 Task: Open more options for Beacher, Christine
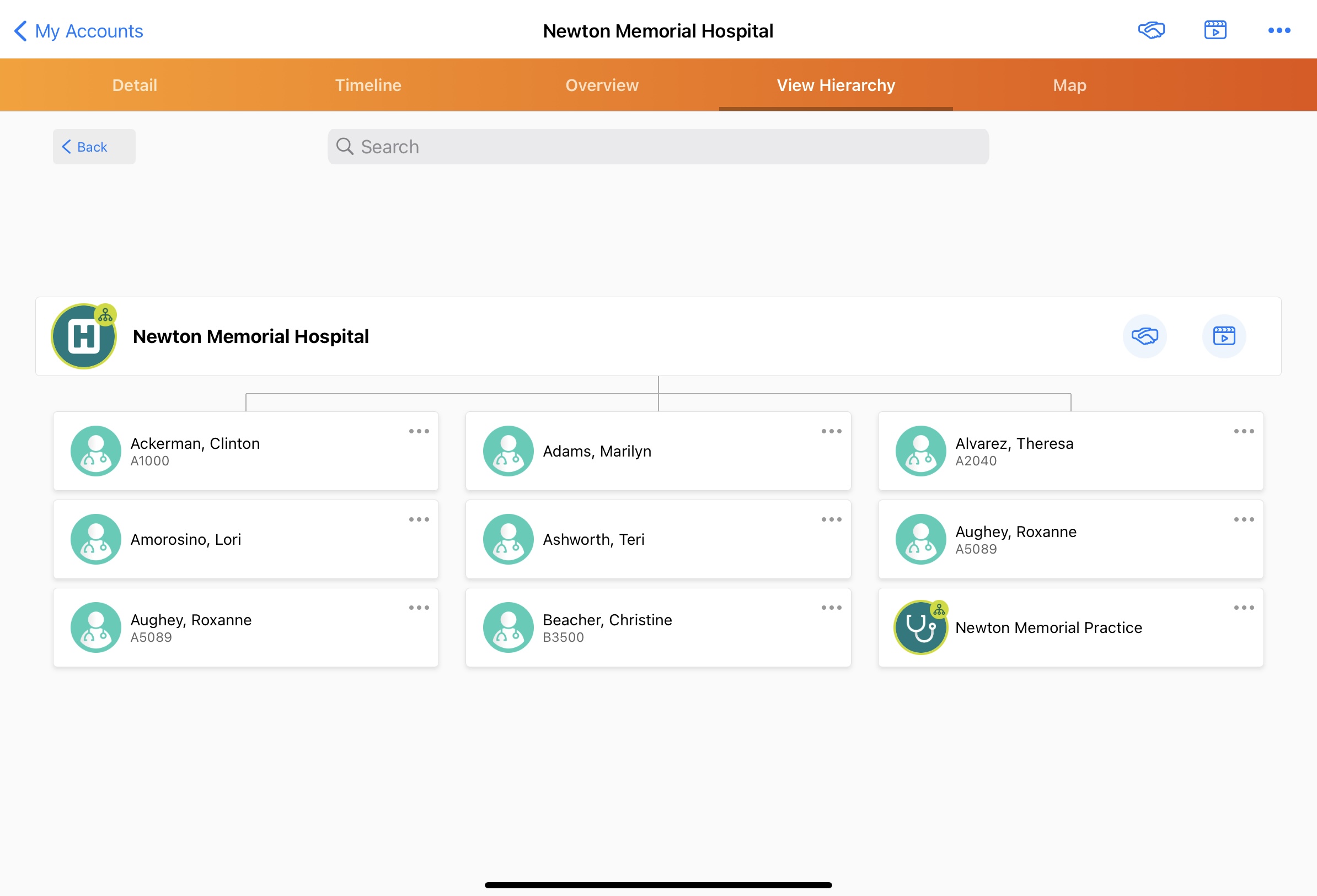831,608
